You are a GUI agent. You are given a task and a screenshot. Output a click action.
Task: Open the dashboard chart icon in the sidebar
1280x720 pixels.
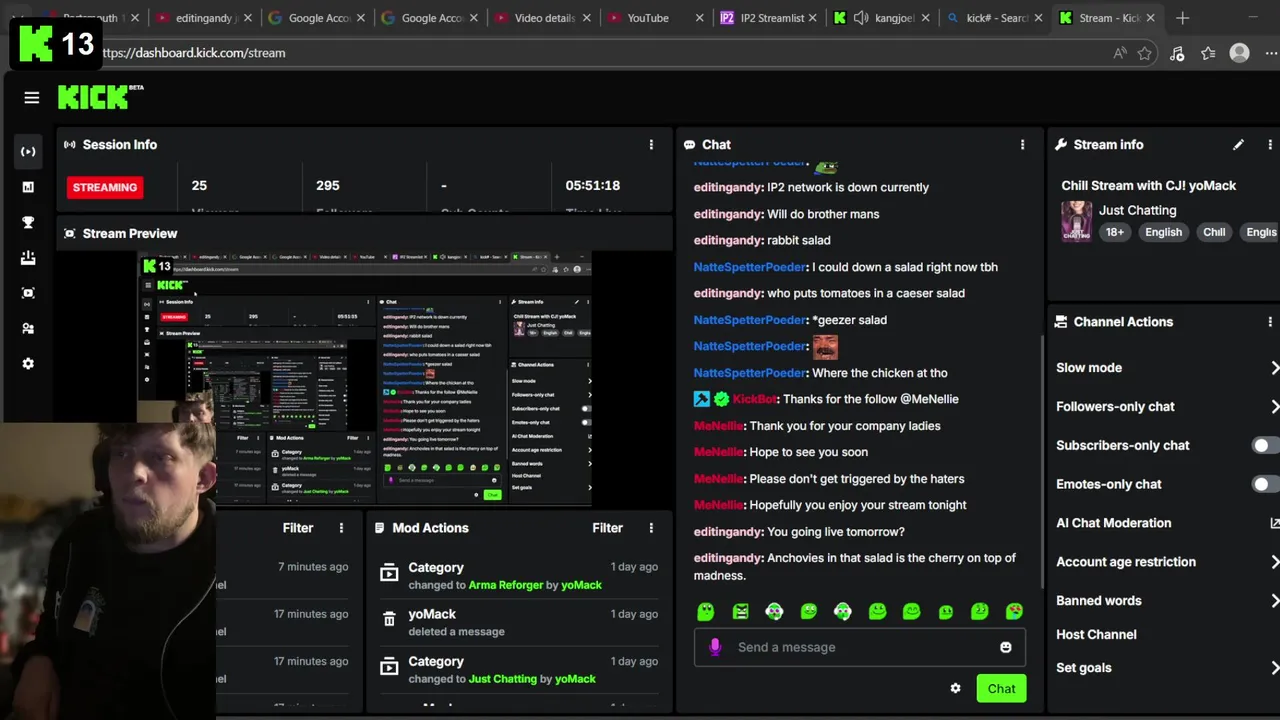[x=28, y=187]
